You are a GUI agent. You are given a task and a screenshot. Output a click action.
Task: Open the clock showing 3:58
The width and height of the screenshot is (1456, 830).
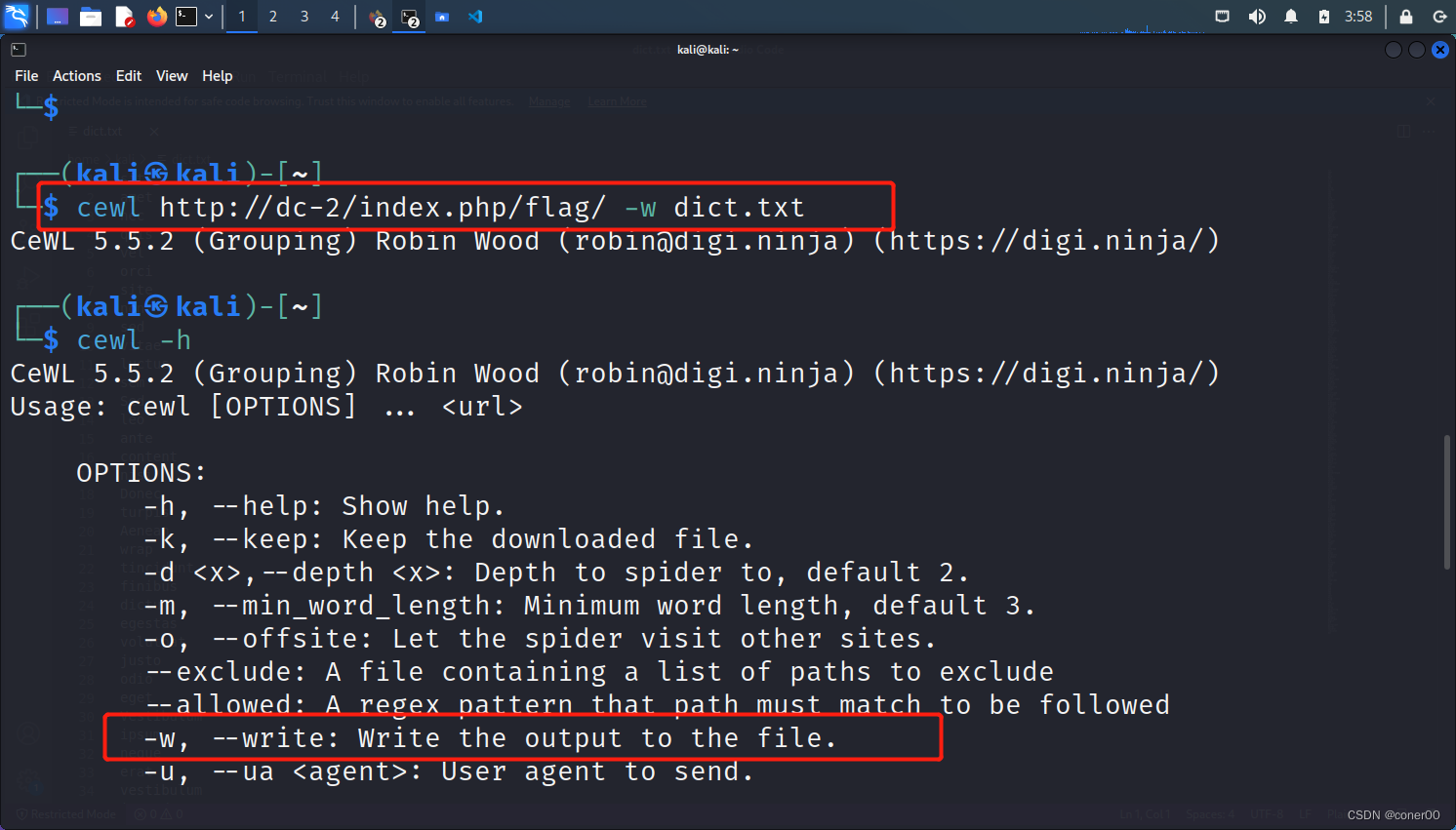tap(1358, 17)
